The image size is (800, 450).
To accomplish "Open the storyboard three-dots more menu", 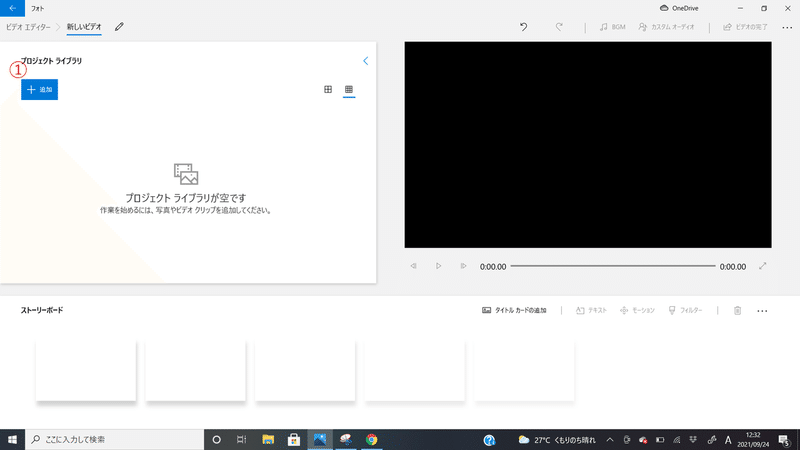I will click(x=762, y=311).
